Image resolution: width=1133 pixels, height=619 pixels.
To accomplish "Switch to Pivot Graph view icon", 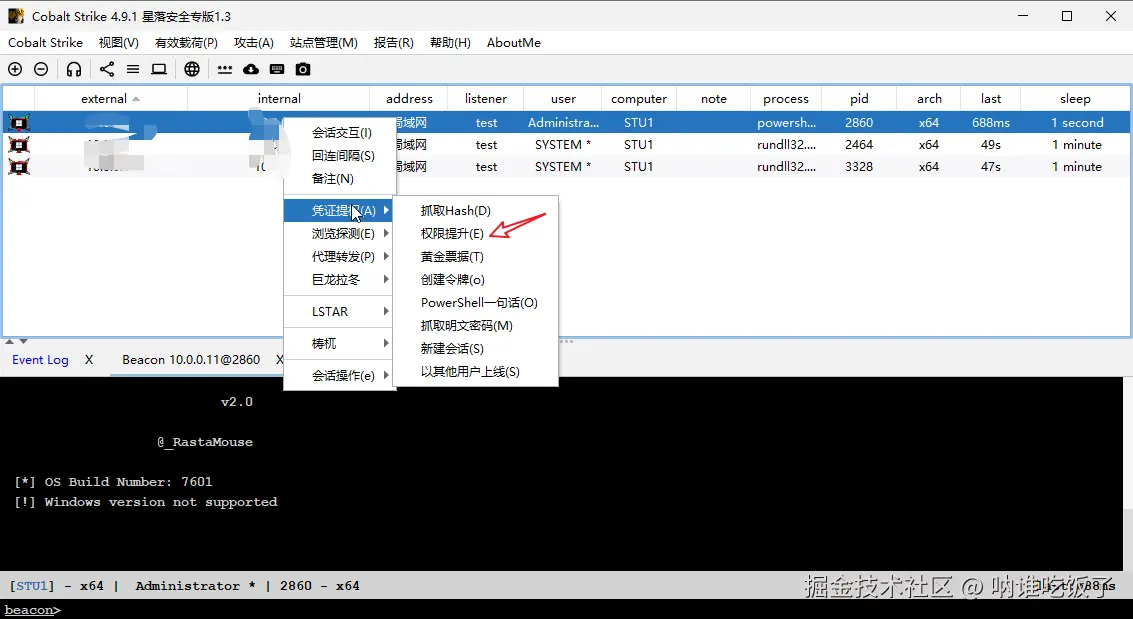I will [x=107, y=69].
